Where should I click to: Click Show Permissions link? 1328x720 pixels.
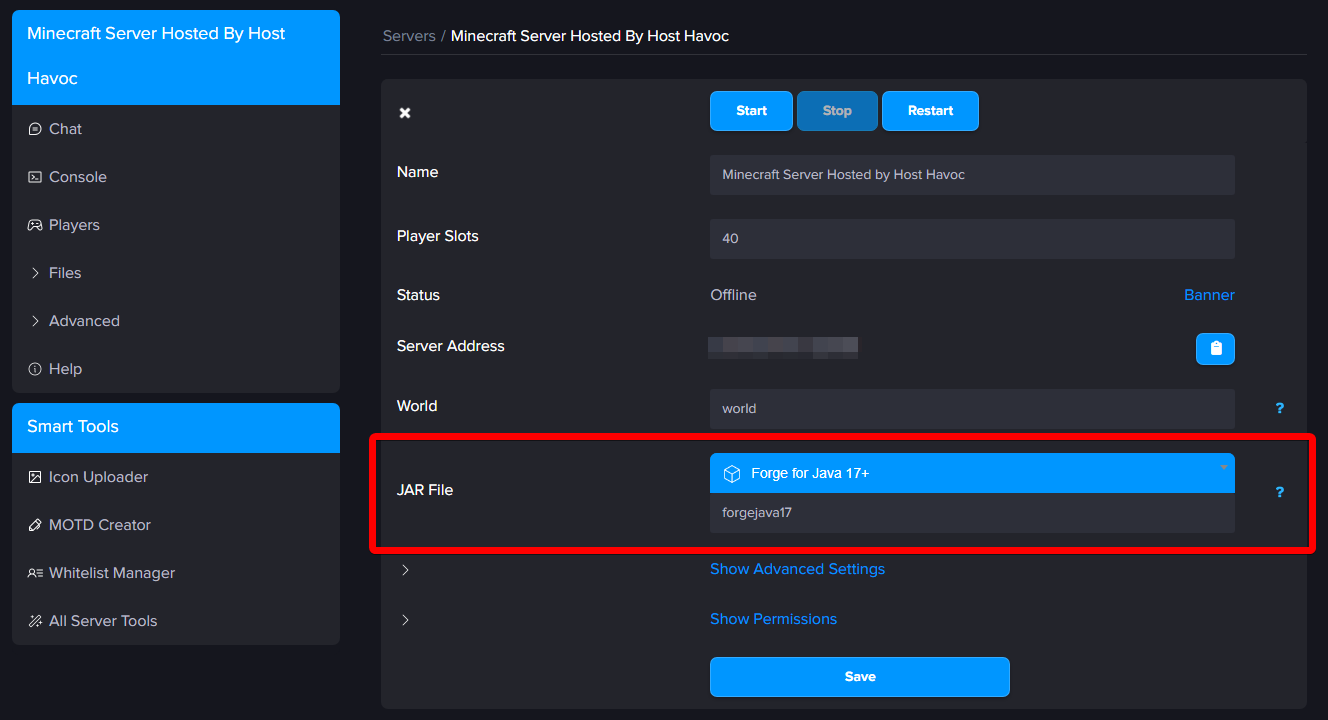click(x=773, y=619)
